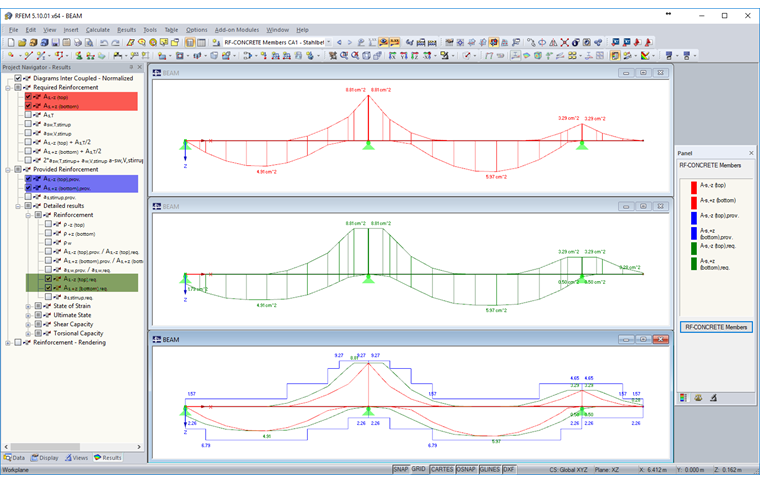
Task: Click the RF-CONCRETE Members button in Panel
Action: click(x=716, y=327)
